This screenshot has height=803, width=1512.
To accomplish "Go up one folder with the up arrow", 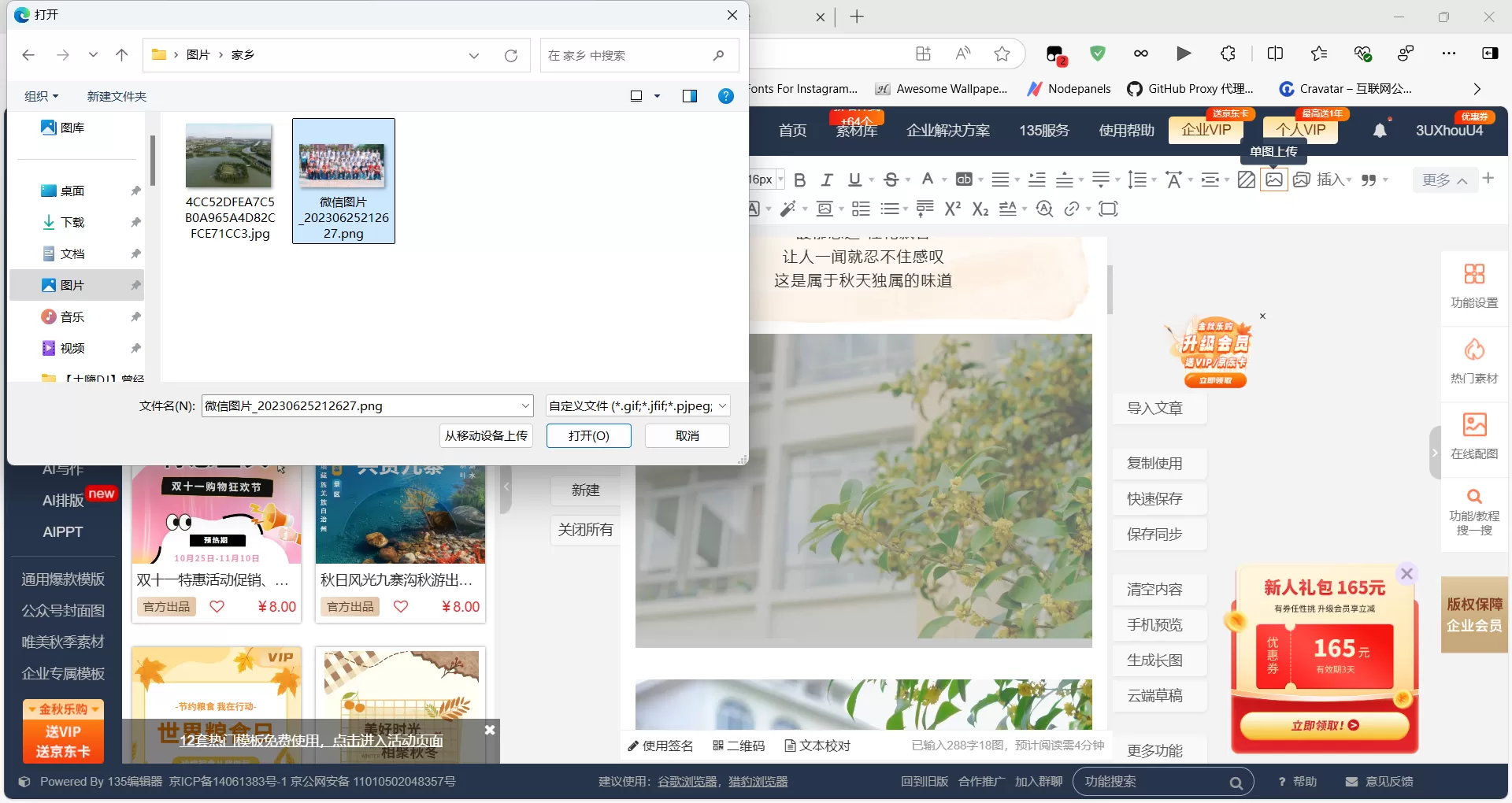I will point(121,55).
